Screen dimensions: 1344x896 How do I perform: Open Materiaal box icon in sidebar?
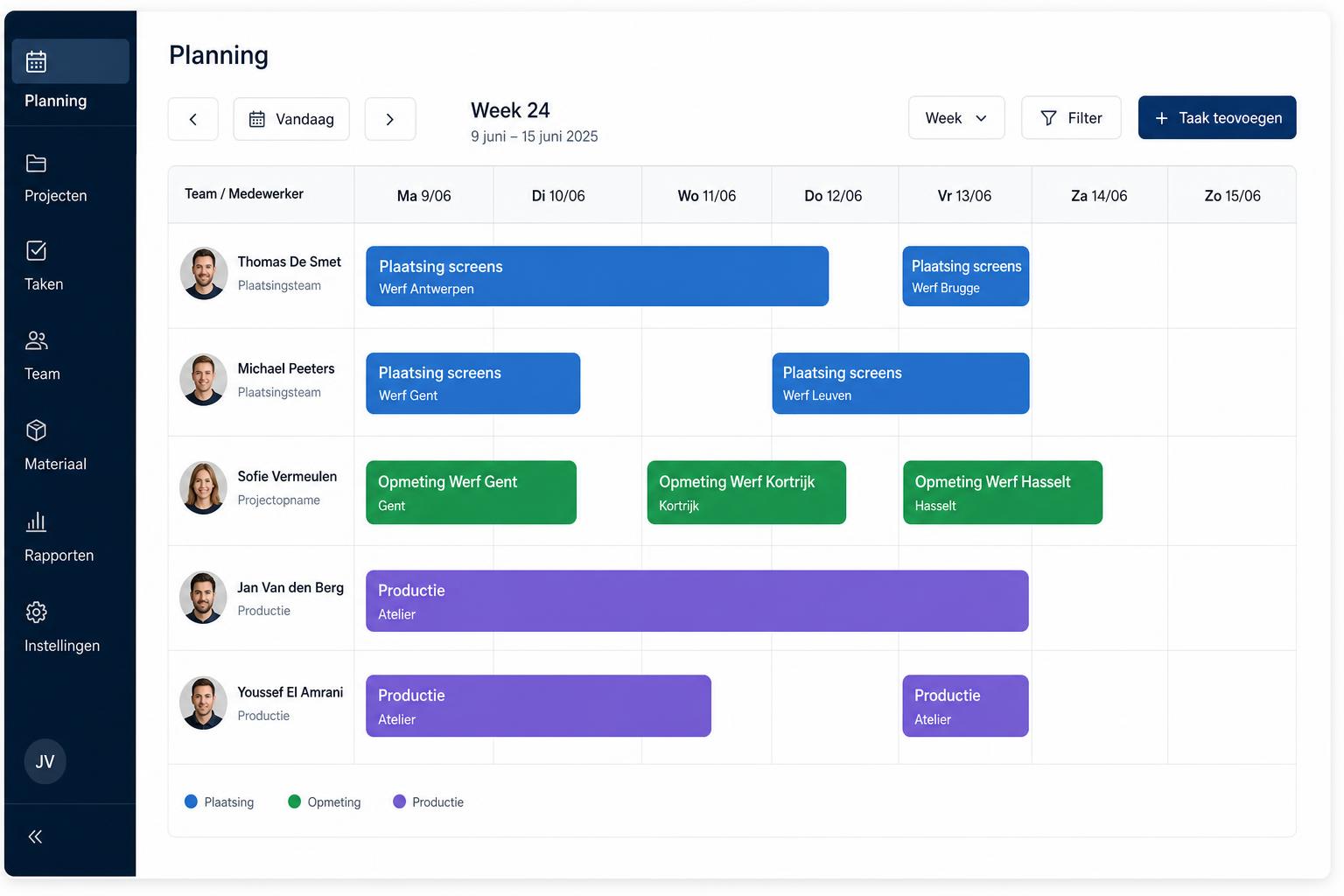tap(36, 430)
